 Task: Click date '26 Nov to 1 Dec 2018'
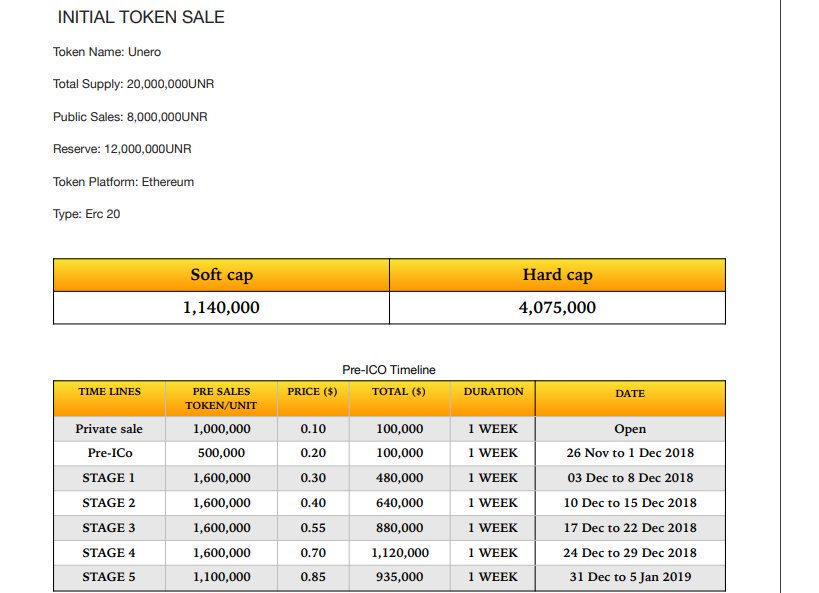(630, 453)
